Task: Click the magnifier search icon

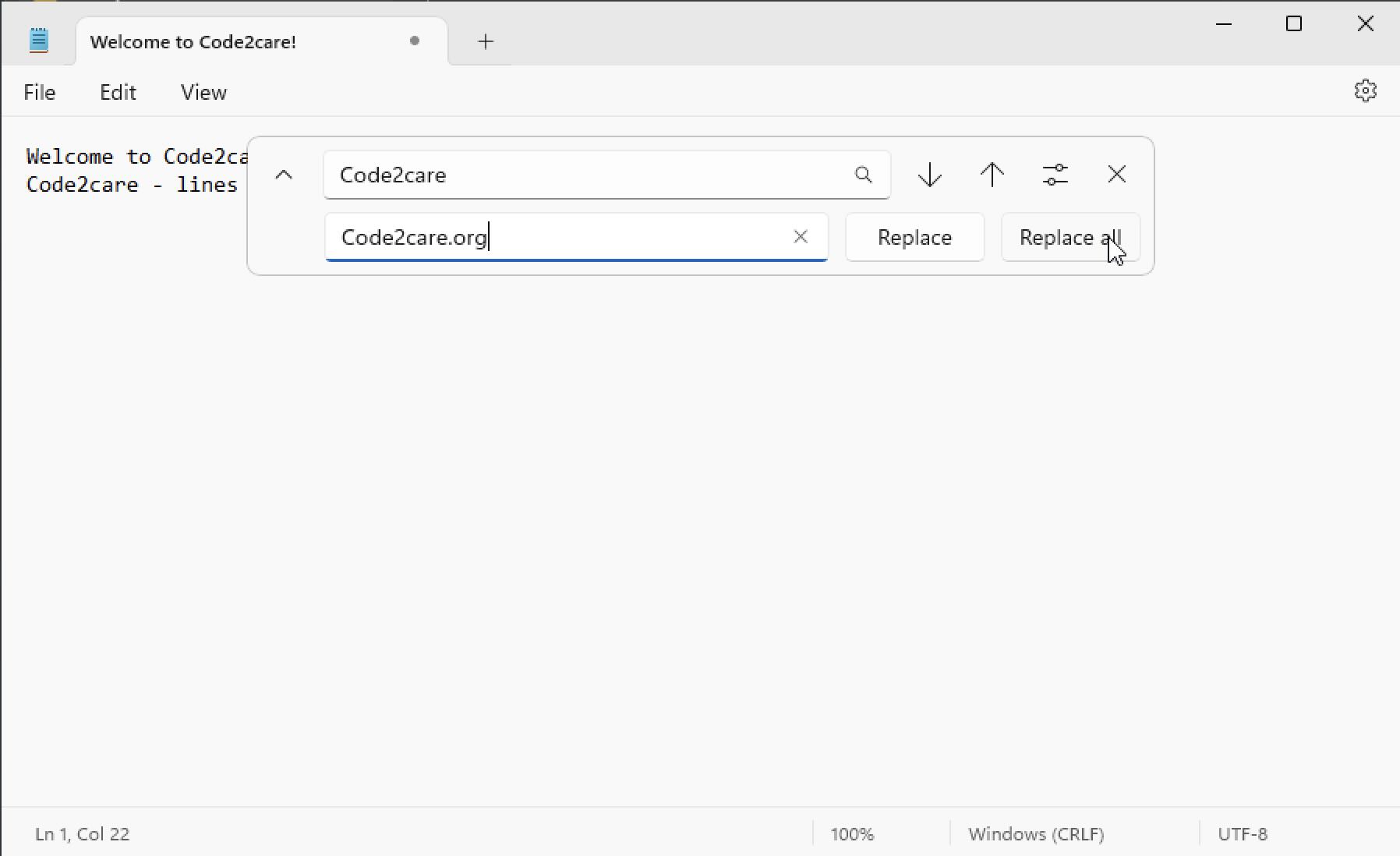Action: (862, 175)
